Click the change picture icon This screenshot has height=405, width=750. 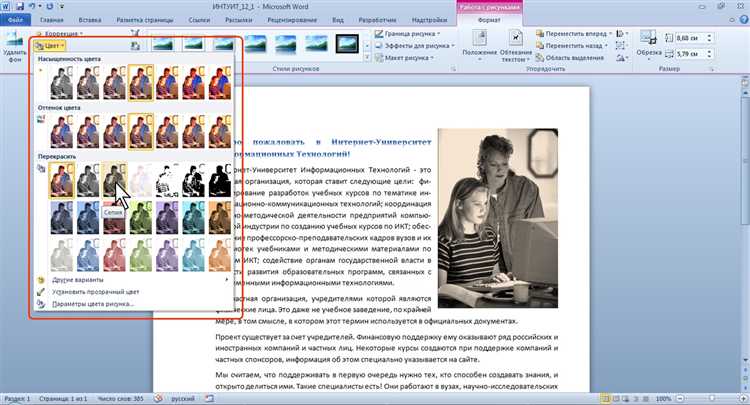(135, 46)
